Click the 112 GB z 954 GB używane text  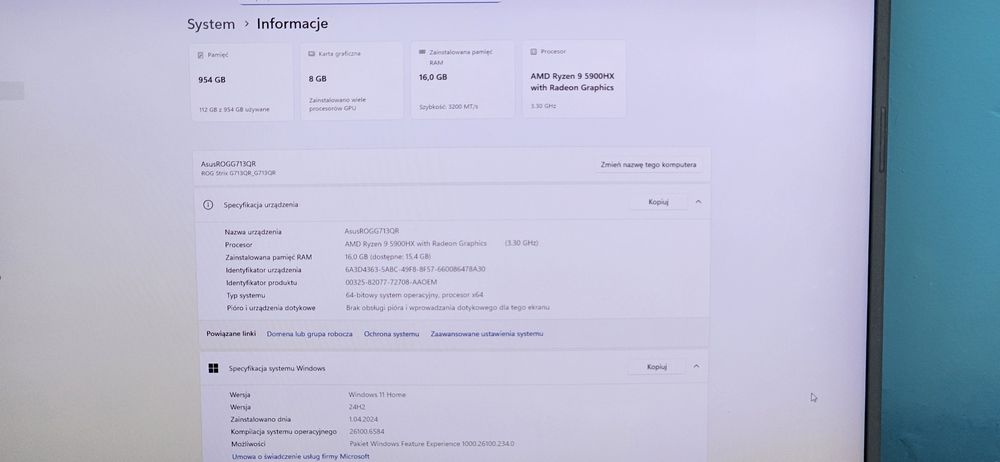[234, 110]
